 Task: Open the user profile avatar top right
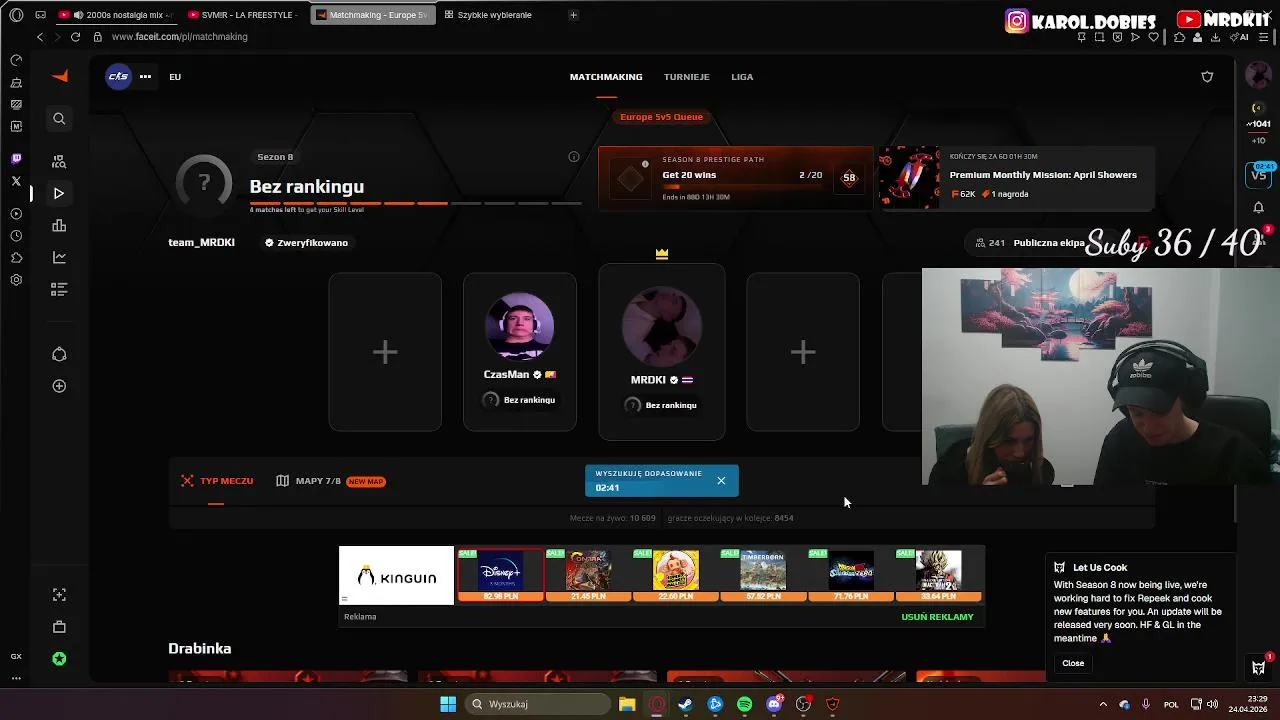point(1258,75)
